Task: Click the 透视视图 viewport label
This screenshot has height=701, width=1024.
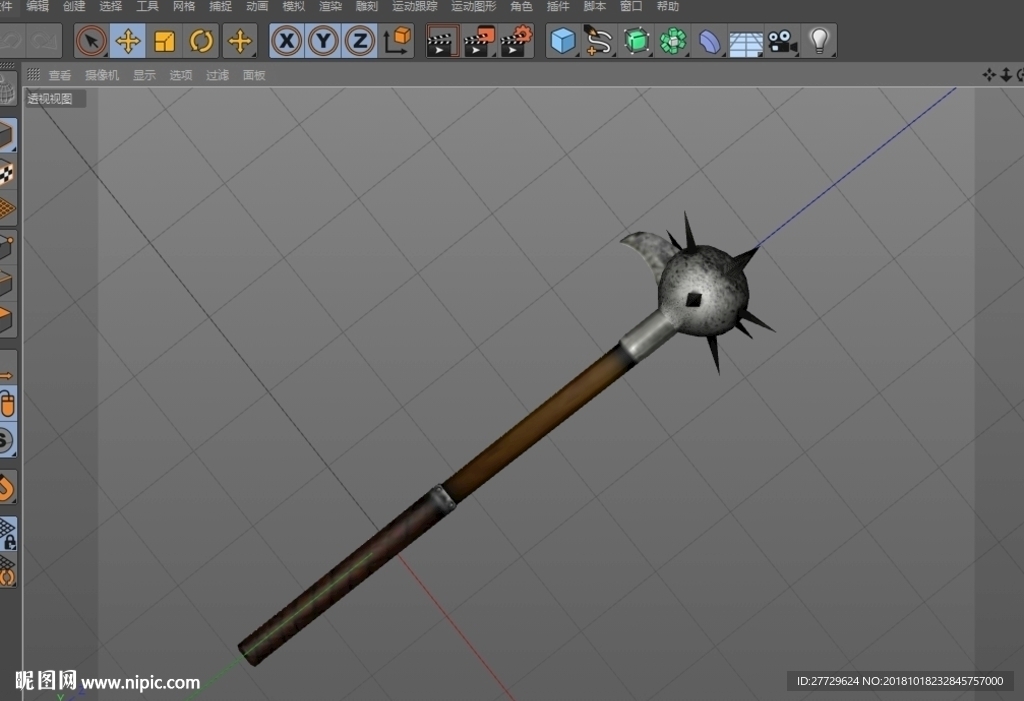Action: click(x=50, y=99)
